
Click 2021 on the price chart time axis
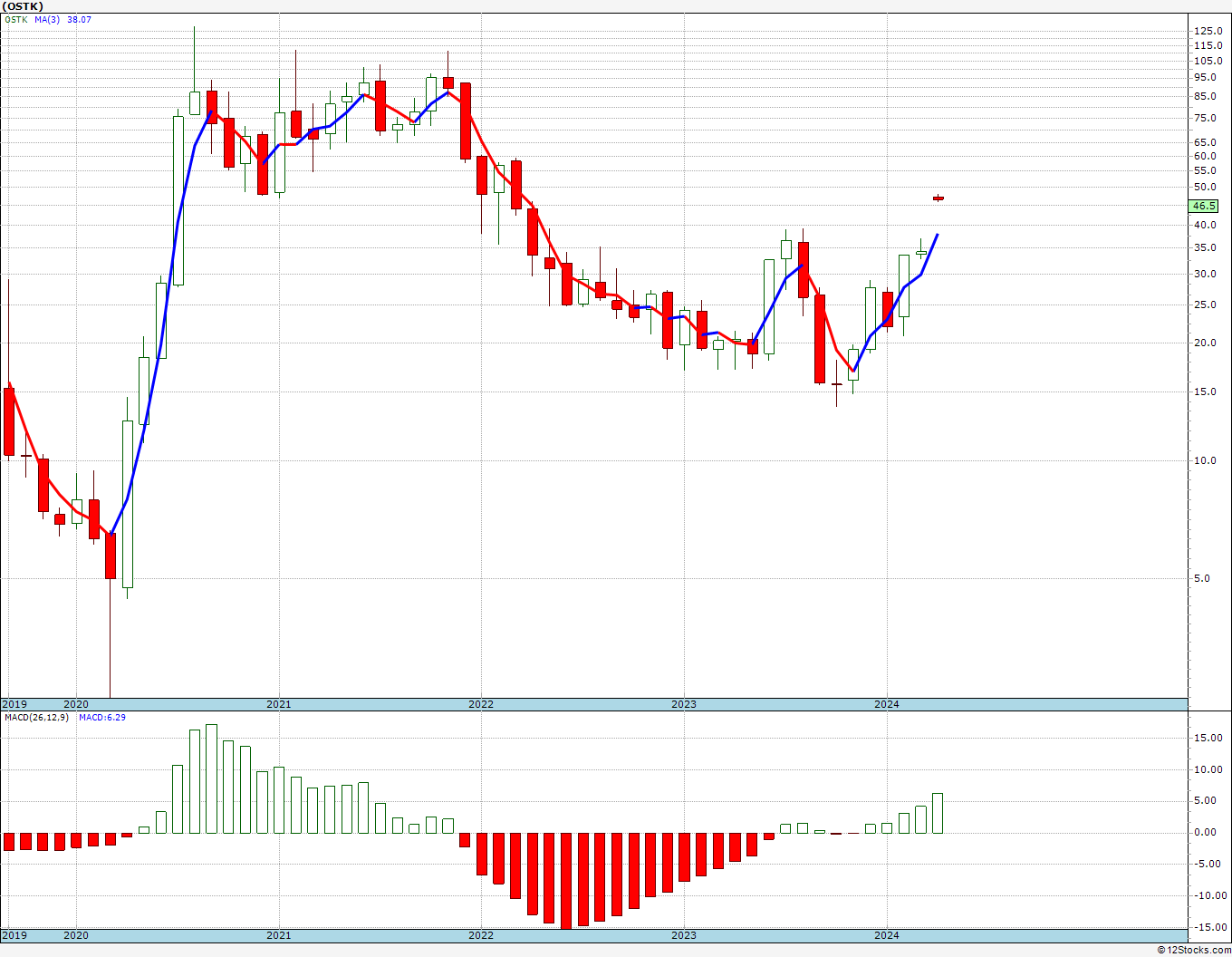click(x=279, y=704)
